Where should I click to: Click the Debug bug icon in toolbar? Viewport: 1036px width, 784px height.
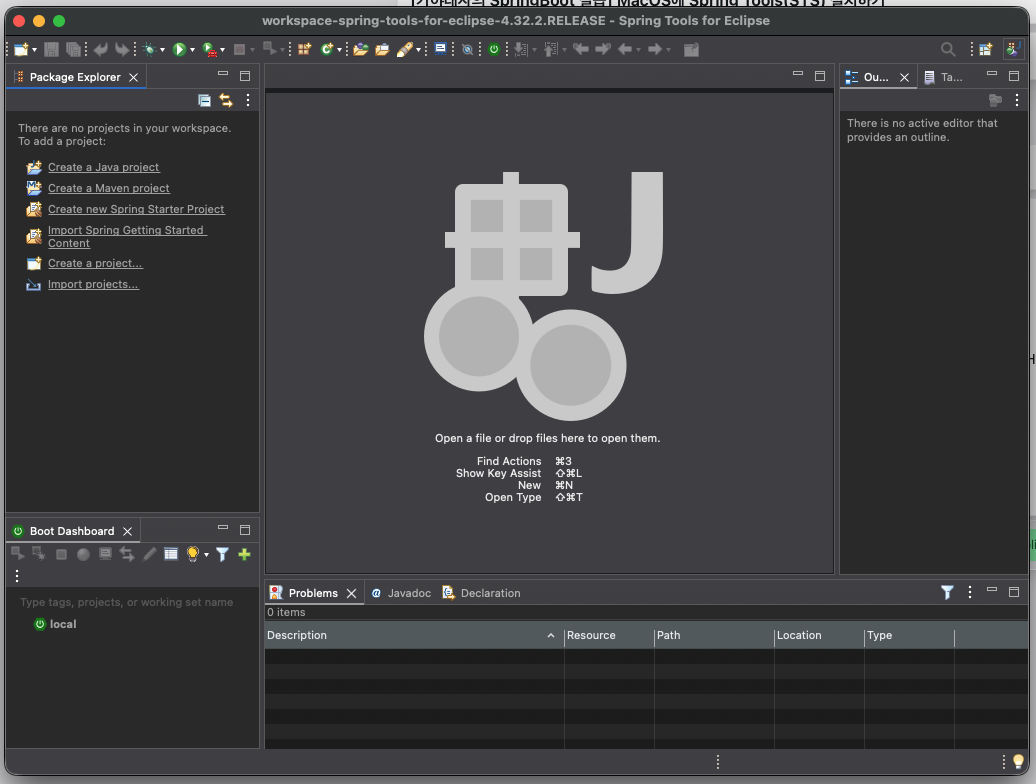click(149, 50)
